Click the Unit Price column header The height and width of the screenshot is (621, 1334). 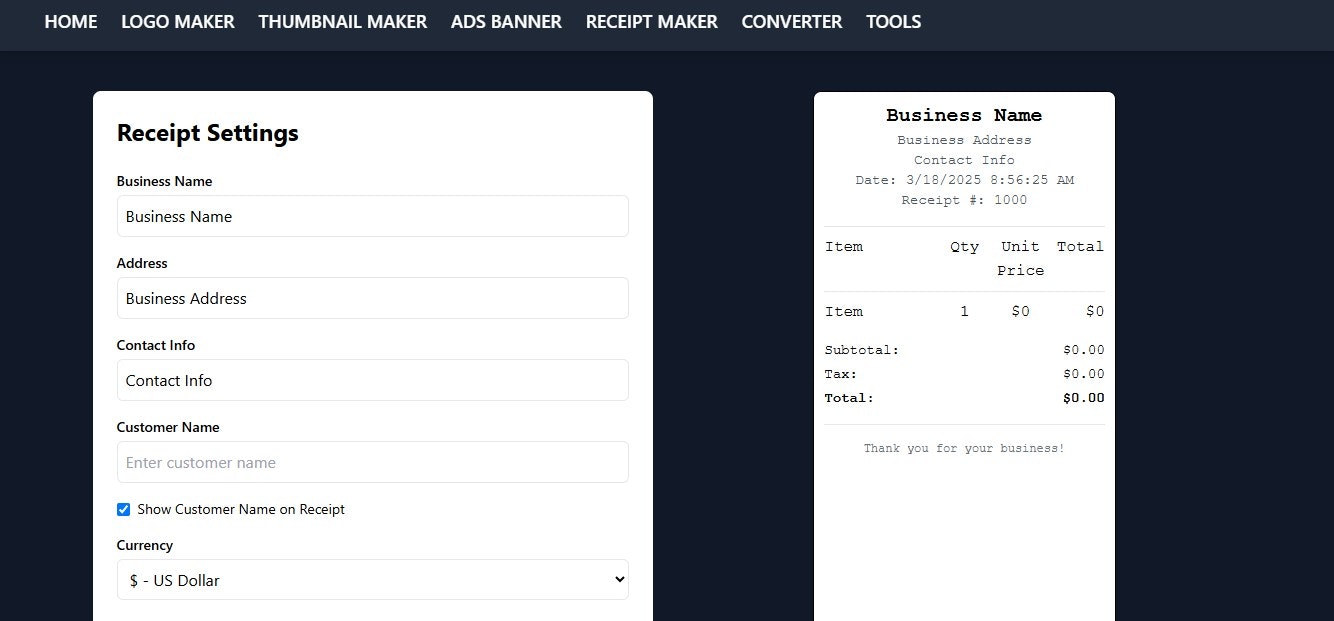click(1020, 258)
